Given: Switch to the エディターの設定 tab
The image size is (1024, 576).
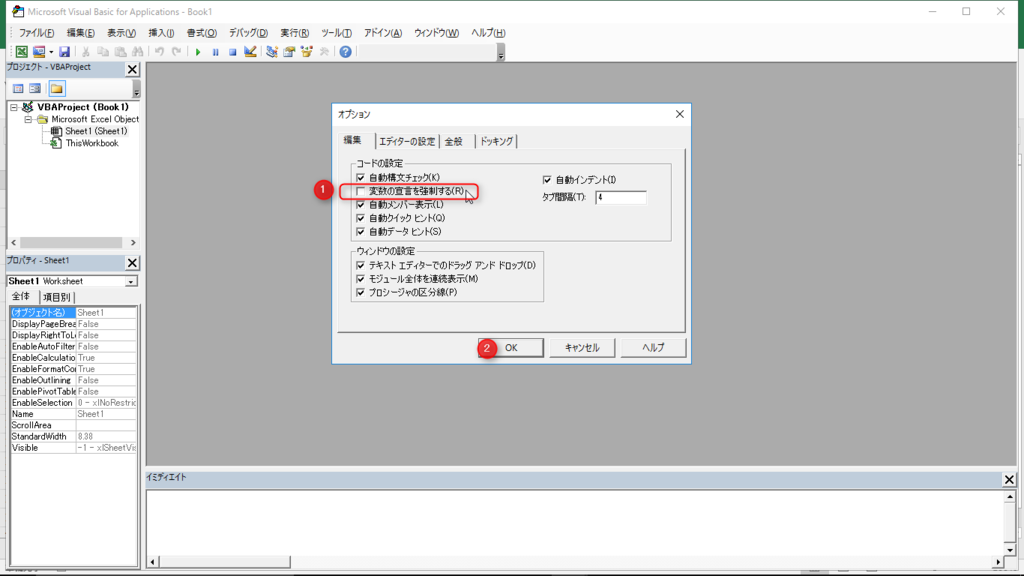Looking at the screenshot, I should click(407, 141).
